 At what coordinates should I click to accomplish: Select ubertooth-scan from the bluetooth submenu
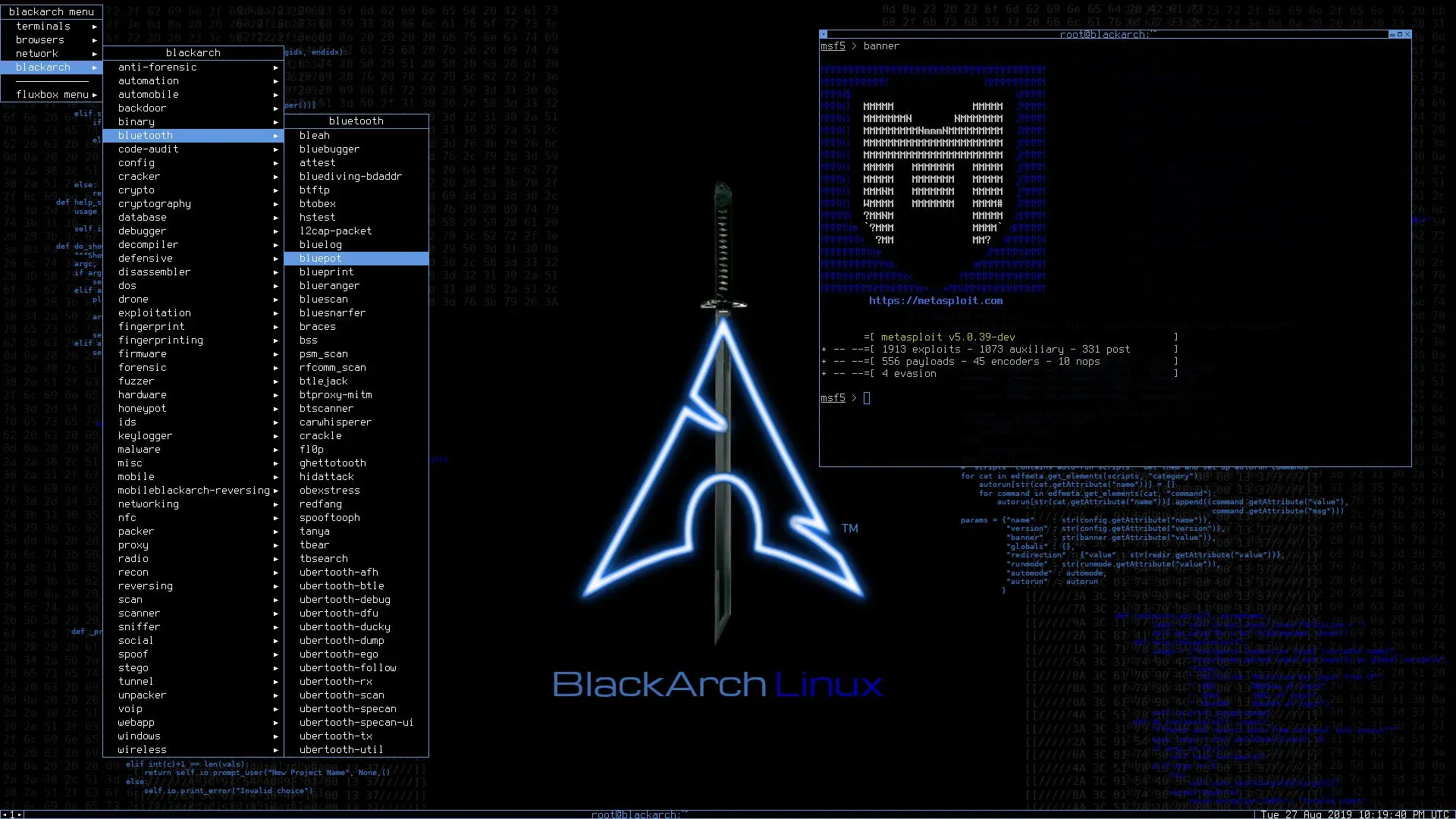(x=342, y=695)
